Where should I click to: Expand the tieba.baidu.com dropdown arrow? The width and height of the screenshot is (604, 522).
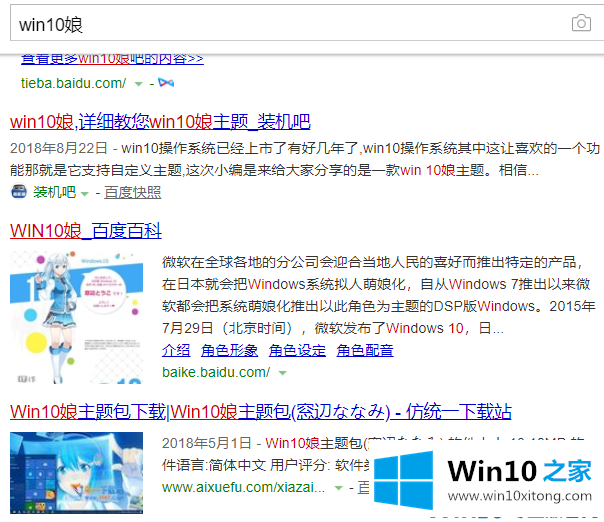click(x=139, y=84)
